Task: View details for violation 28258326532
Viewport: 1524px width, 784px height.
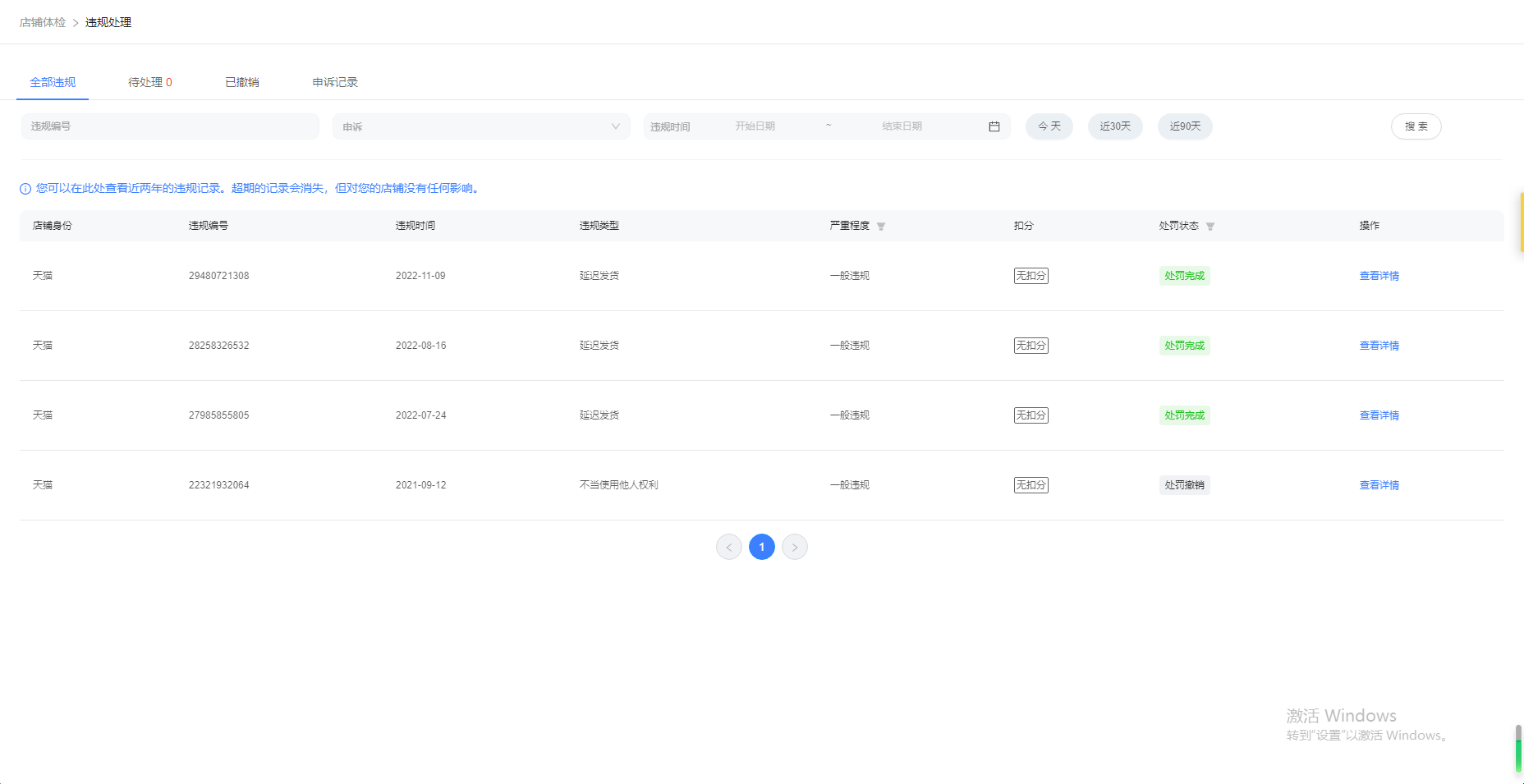Action: pyautogui.click(x=1379, y=346)
